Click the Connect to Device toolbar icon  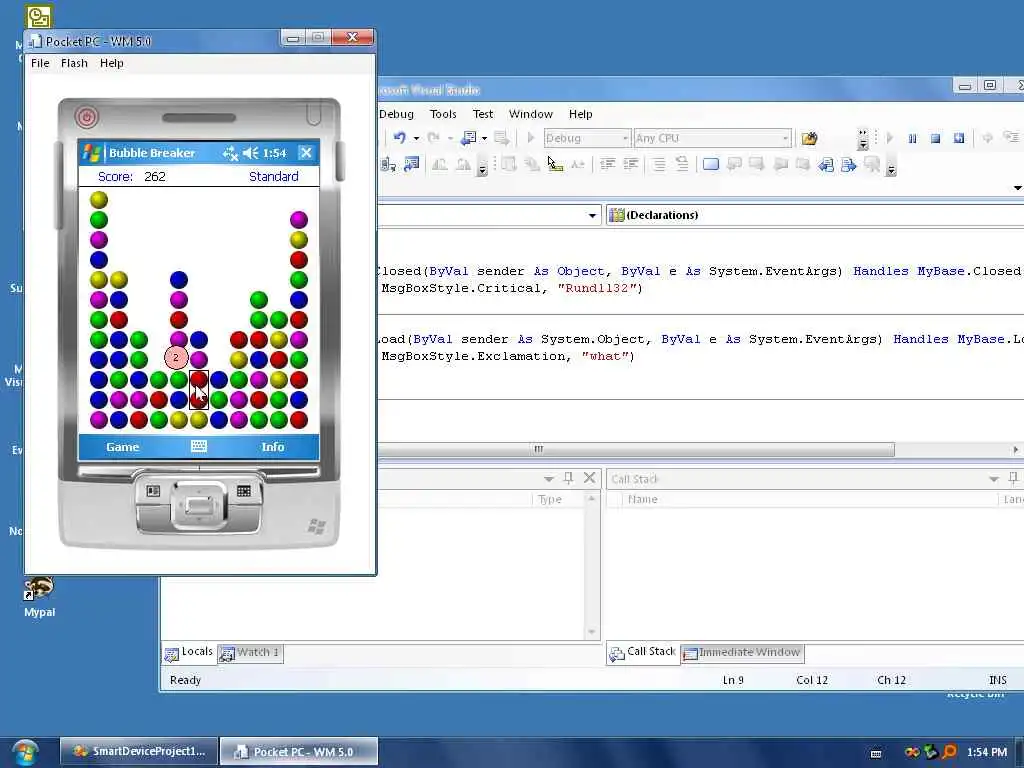[x=388, y=165]
